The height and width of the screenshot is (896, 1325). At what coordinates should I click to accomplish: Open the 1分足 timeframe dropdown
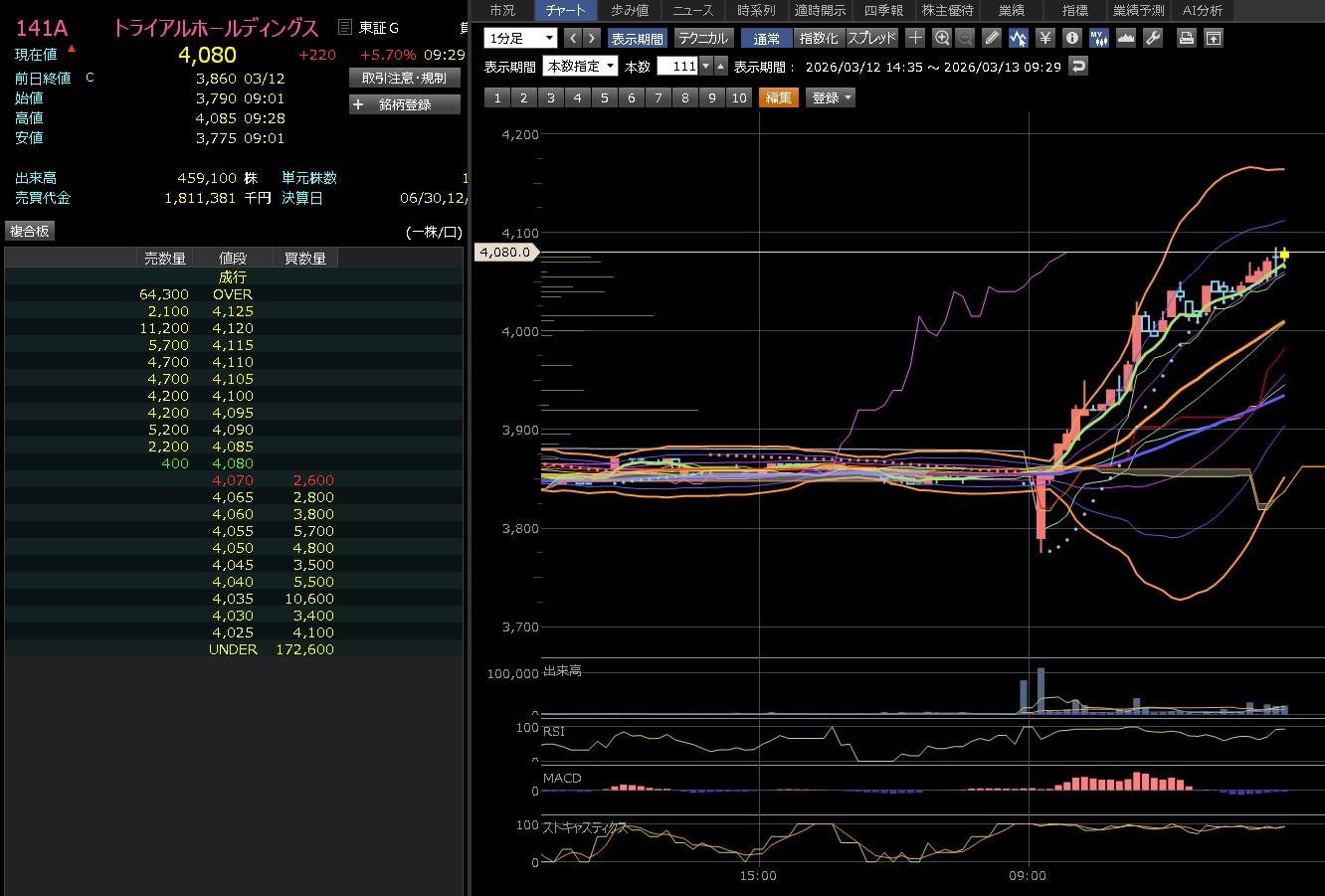click(x=520, y=38)
